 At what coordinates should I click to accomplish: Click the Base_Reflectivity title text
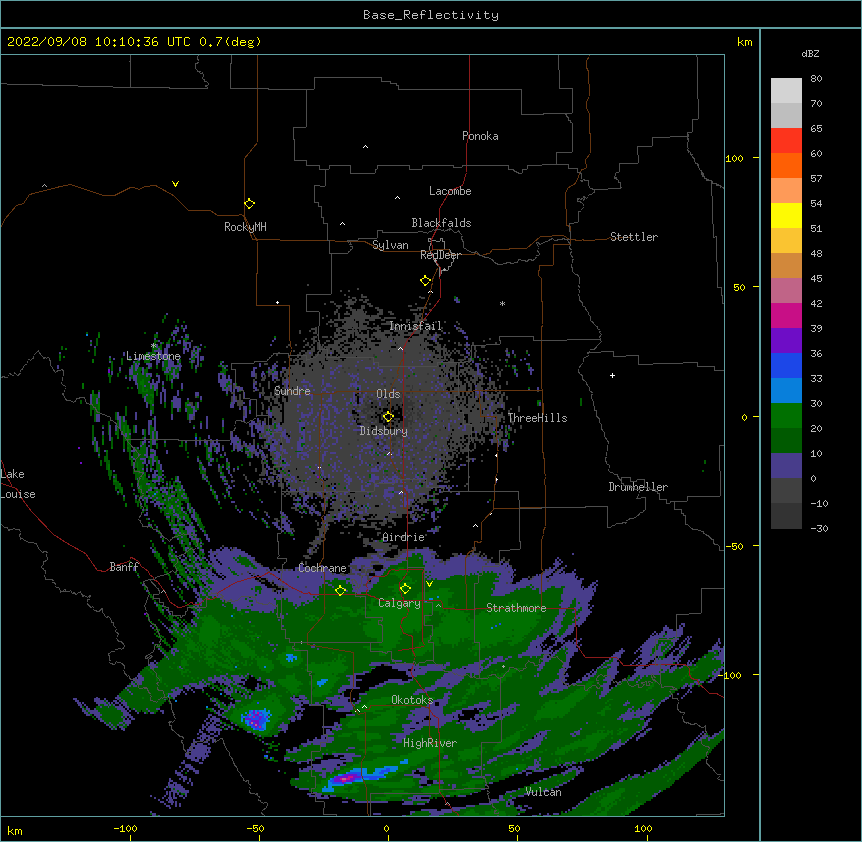[431, 15]
